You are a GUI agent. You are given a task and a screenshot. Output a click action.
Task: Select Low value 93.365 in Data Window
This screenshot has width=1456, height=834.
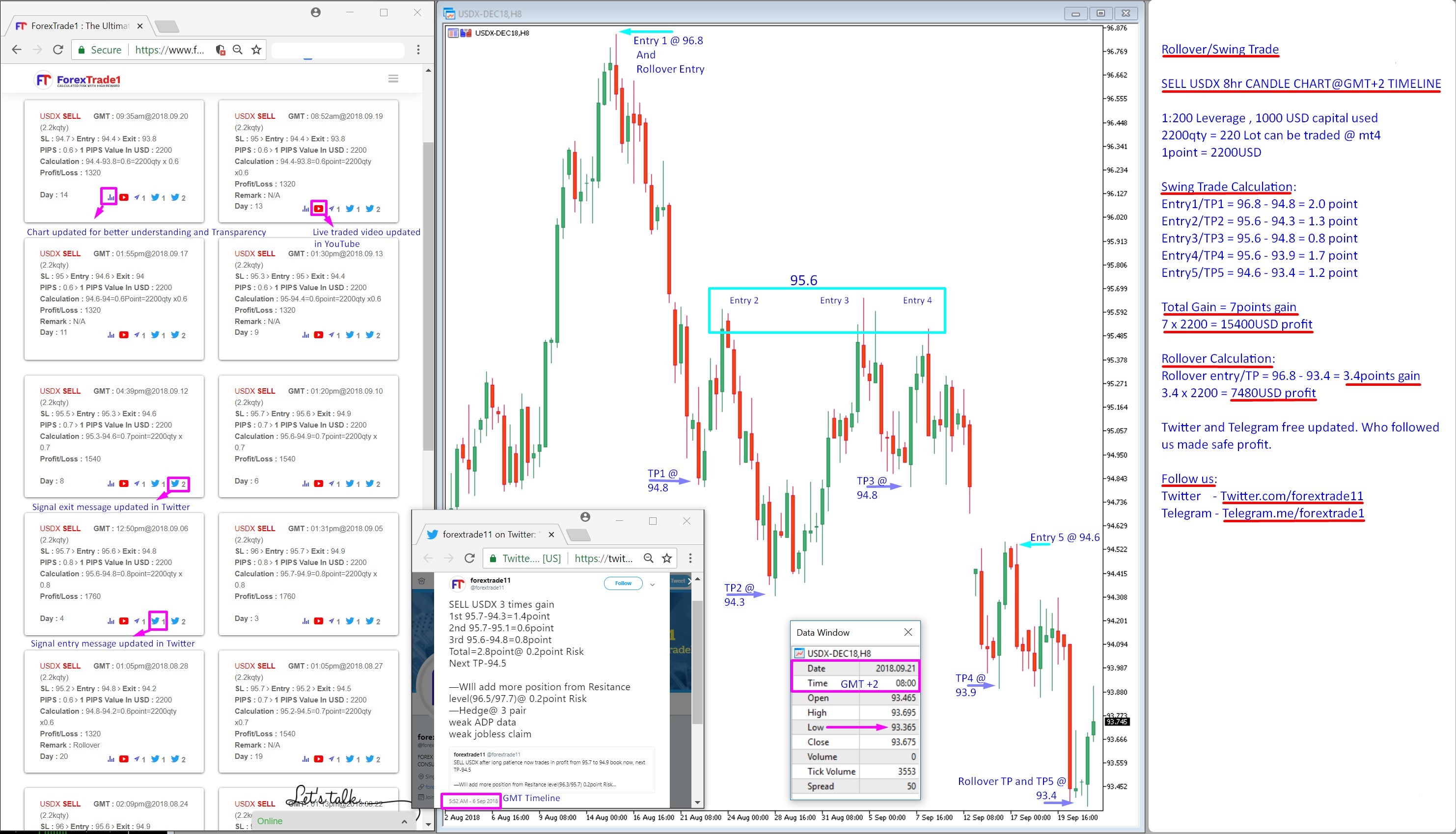903,727
